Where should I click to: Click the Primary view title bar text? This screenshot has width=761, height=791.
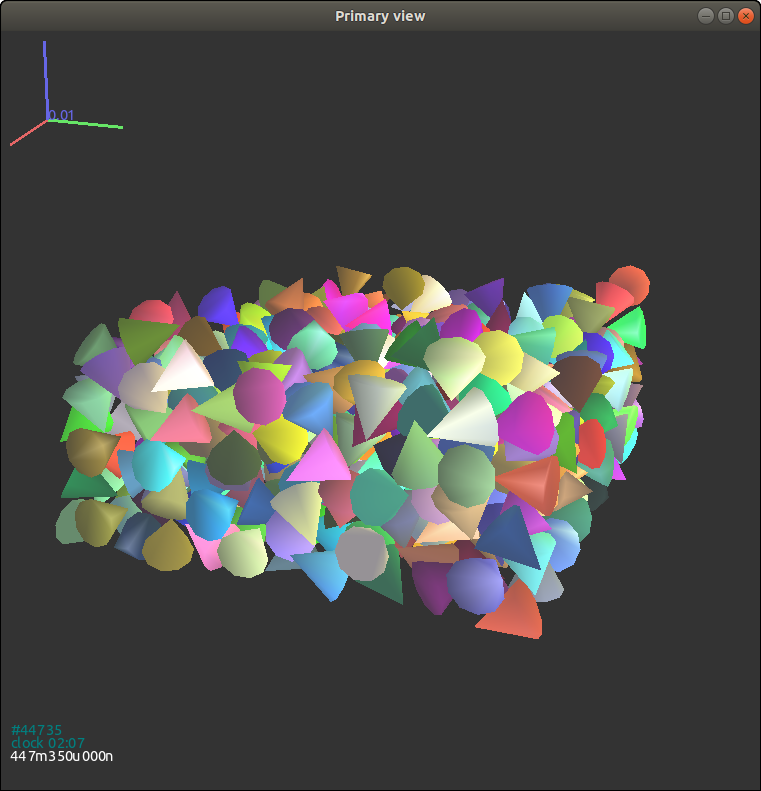380,15
